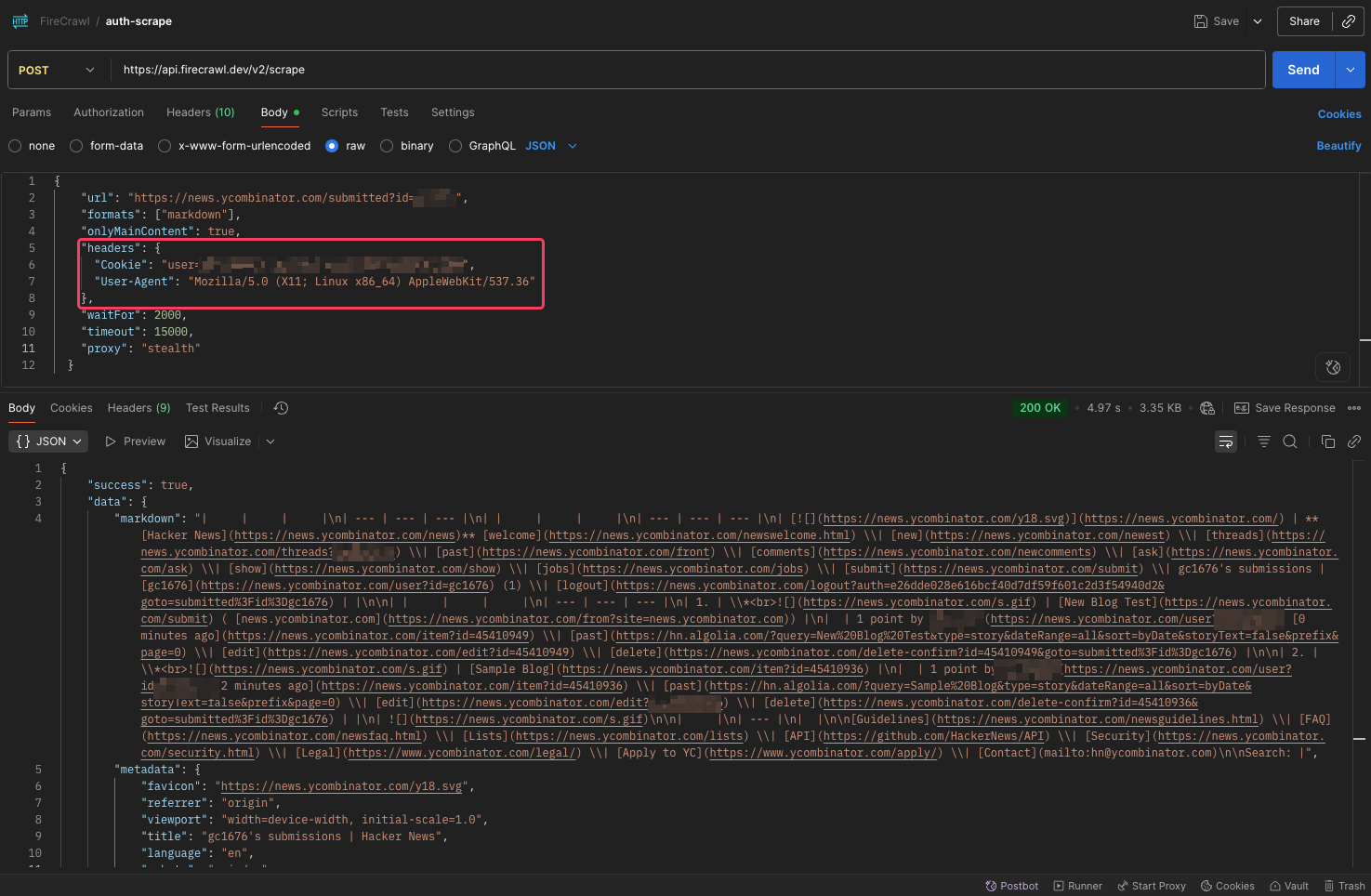Go to the request Headers (10) tab
1371x896 pixels.
point(201,112)
